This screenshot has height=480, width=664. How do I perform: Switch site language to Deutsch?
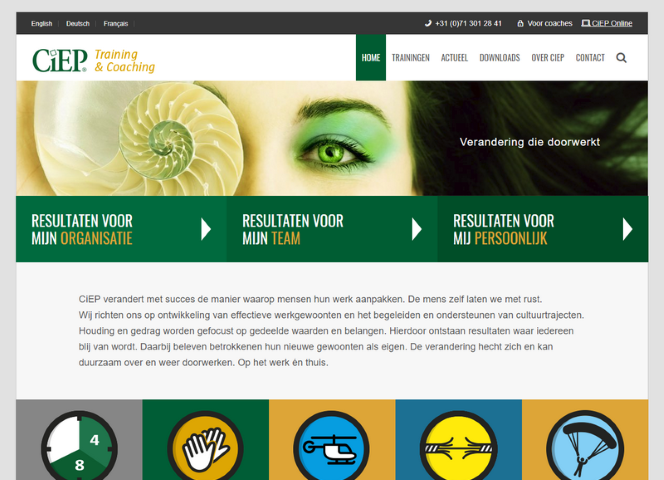pyautogui.click(x=78, y=24)
